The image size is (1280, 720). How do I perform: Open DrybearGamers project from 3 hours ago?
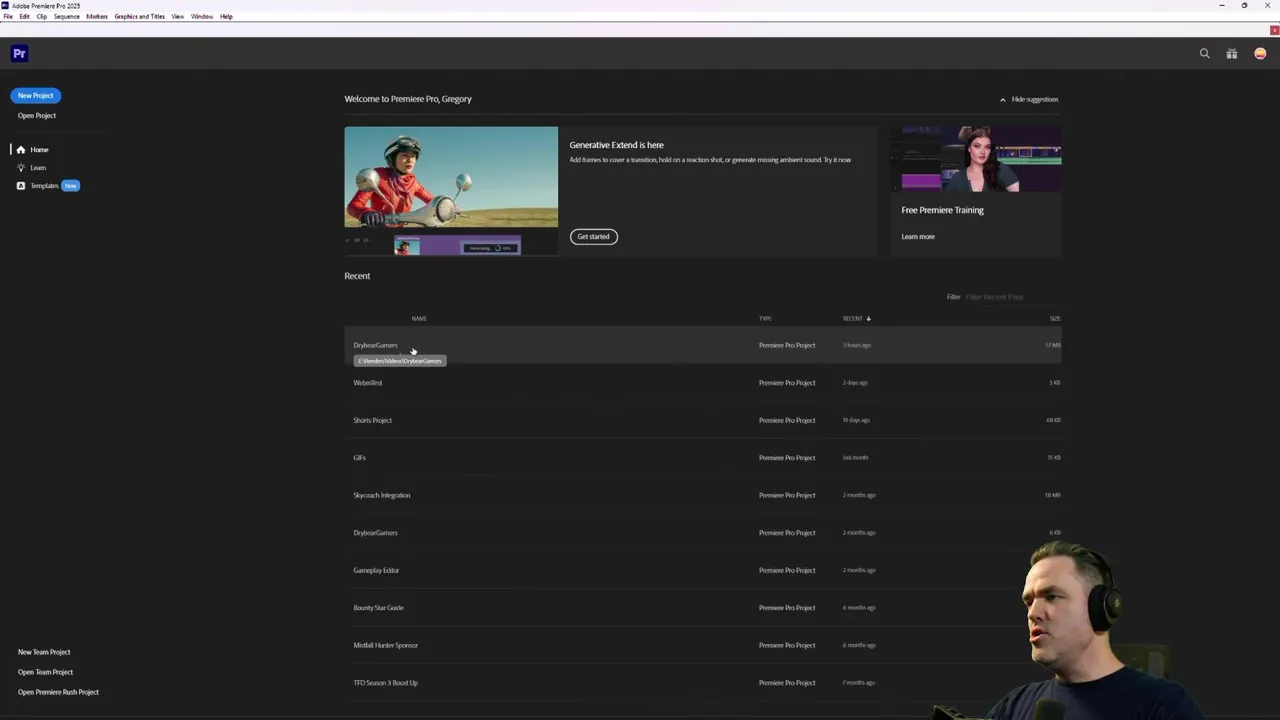tap(703, 345)
